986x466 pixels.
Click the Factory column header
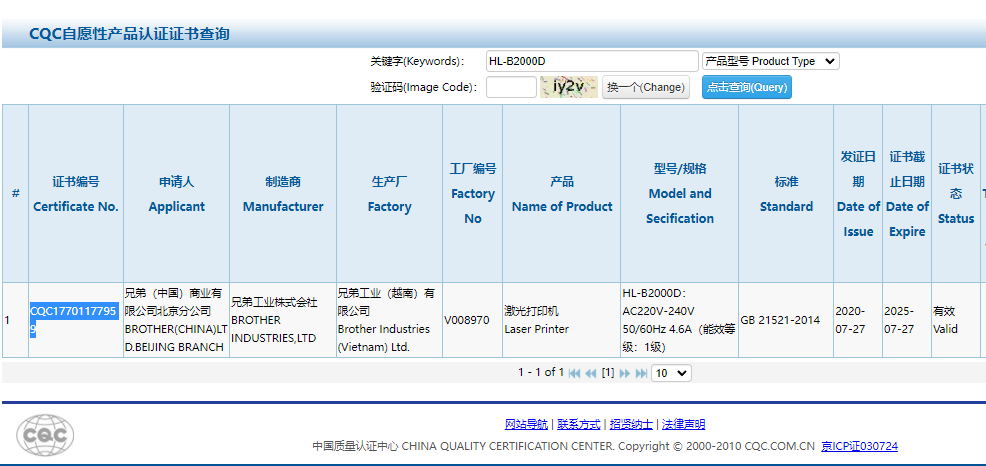390,194
